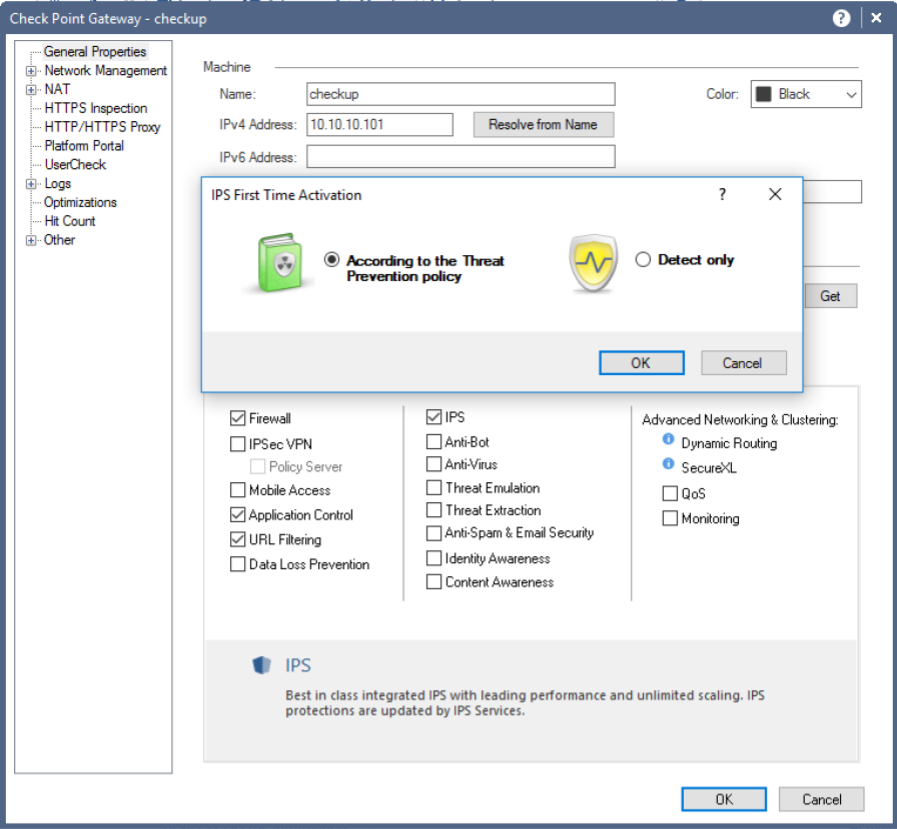
Task: Click the Dynamic Routing label
Action: tap(729, 443)
